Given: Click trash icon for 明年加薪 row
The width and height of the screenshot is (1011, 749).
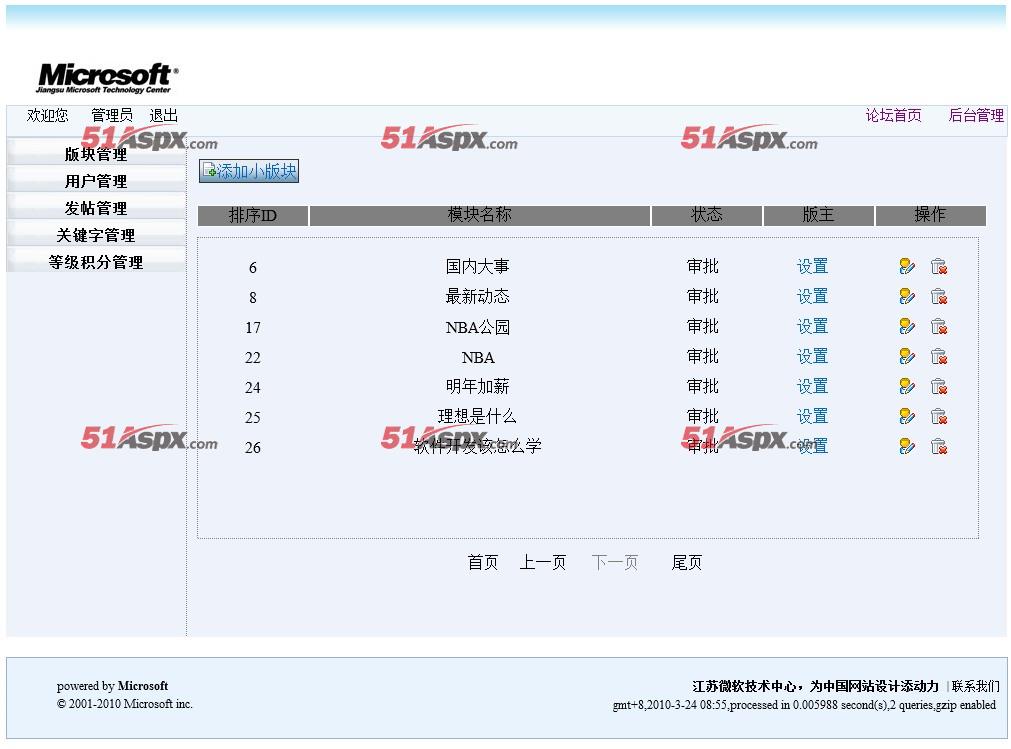Looking at the screenshot, I should (939, 386).
